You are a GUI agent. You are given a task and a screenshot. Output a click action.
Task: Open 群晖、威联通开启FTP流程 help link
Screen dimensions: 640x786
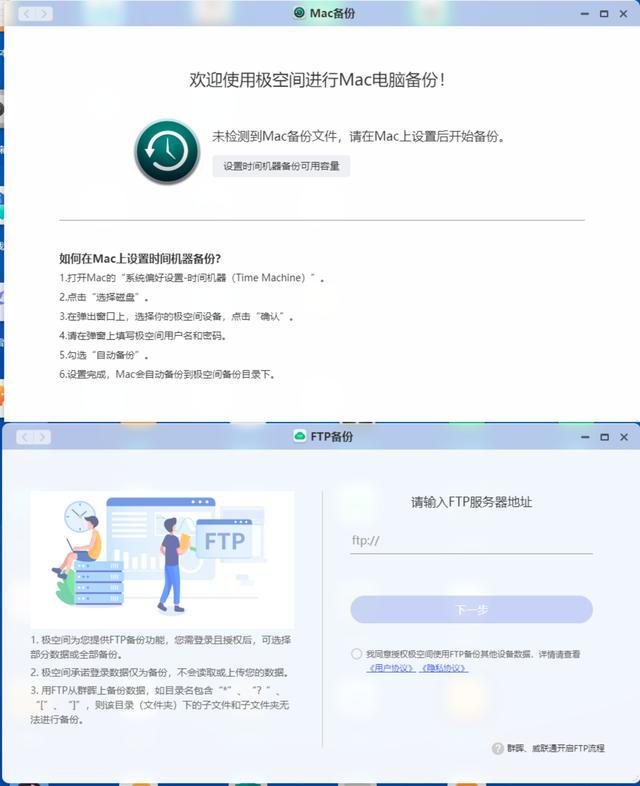coord(556,748)
